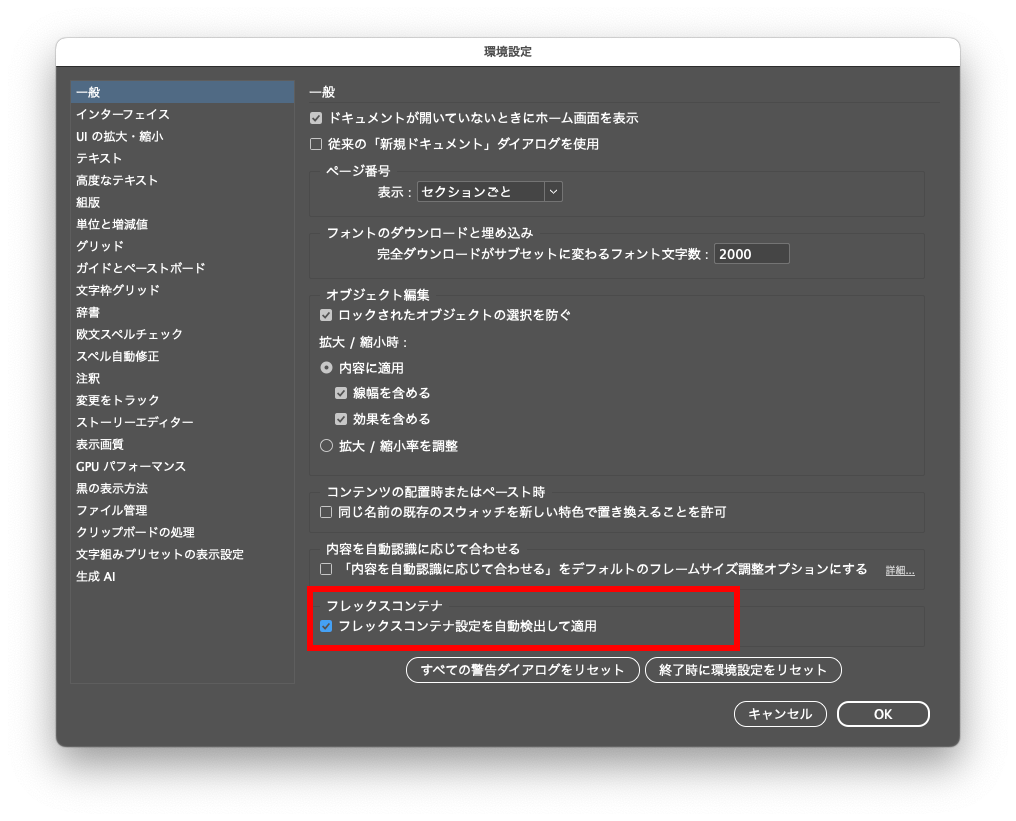
Task: Open the インターフェイス preferences category
Action: (x=122, y=114)
